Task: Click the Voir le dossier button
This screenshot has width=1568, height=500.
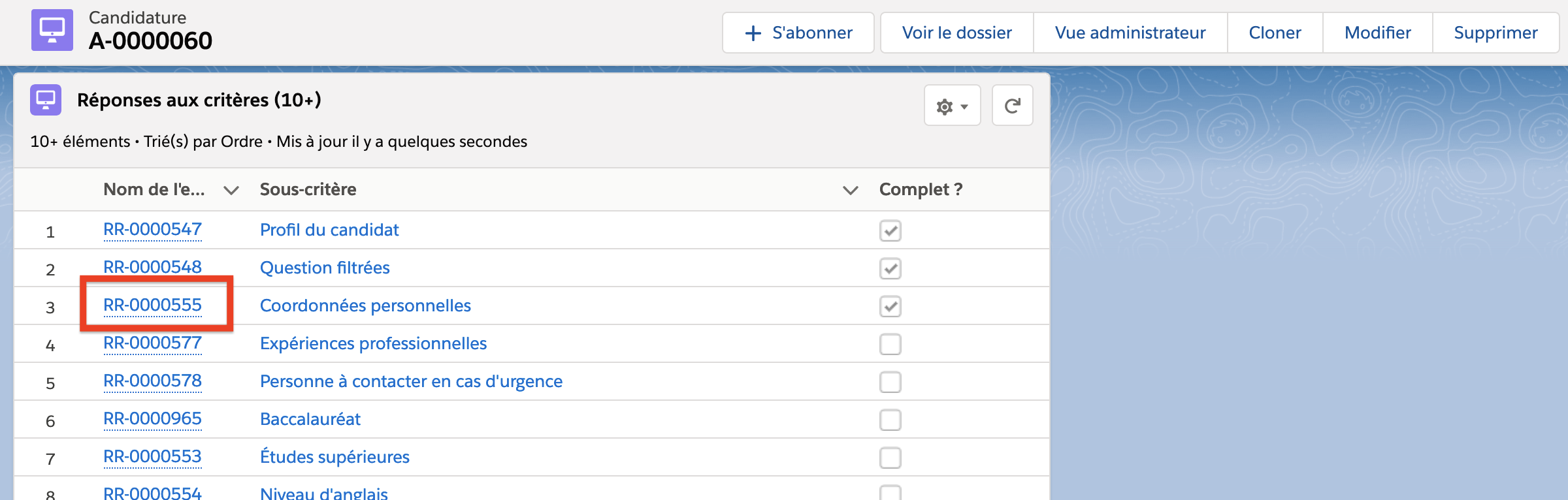Action: (956, 33)
